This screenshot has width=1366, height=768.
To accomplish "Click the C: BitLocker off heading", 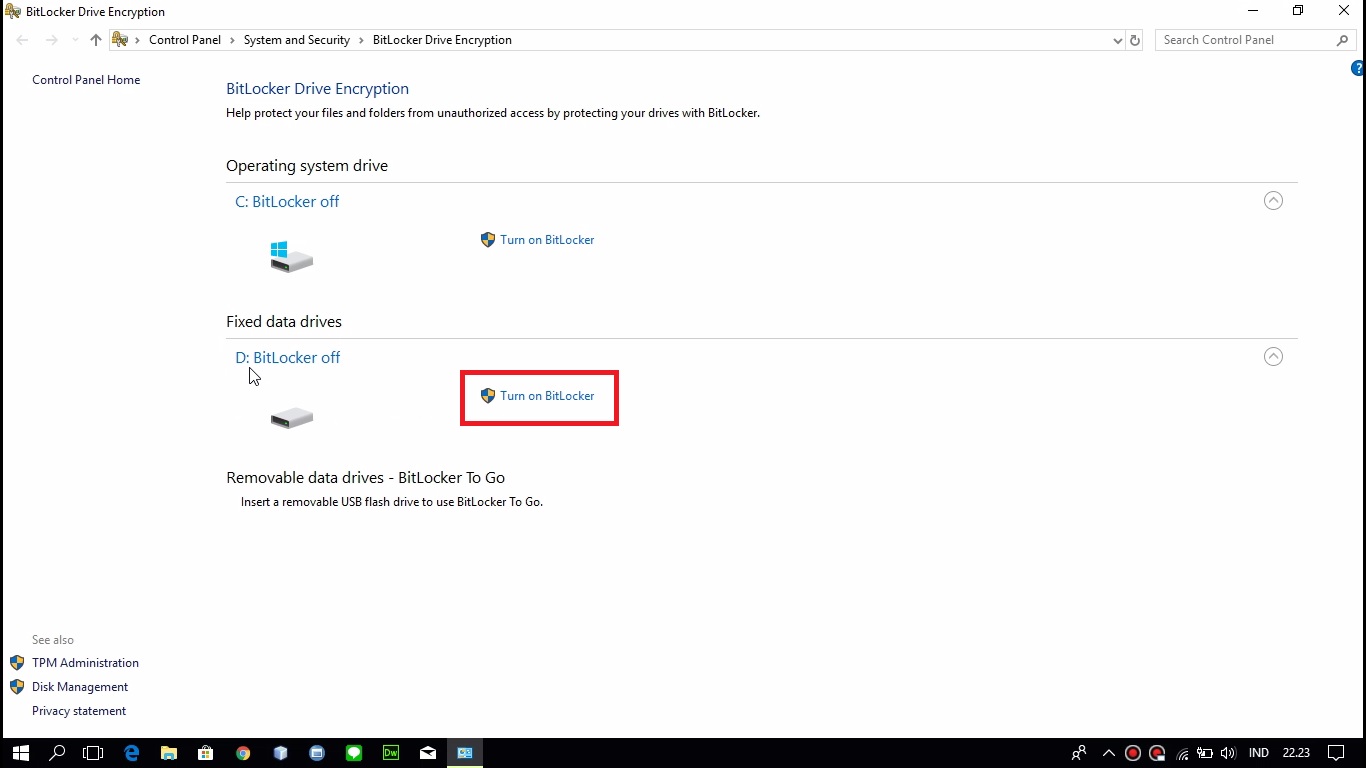I will pos(287,201).
